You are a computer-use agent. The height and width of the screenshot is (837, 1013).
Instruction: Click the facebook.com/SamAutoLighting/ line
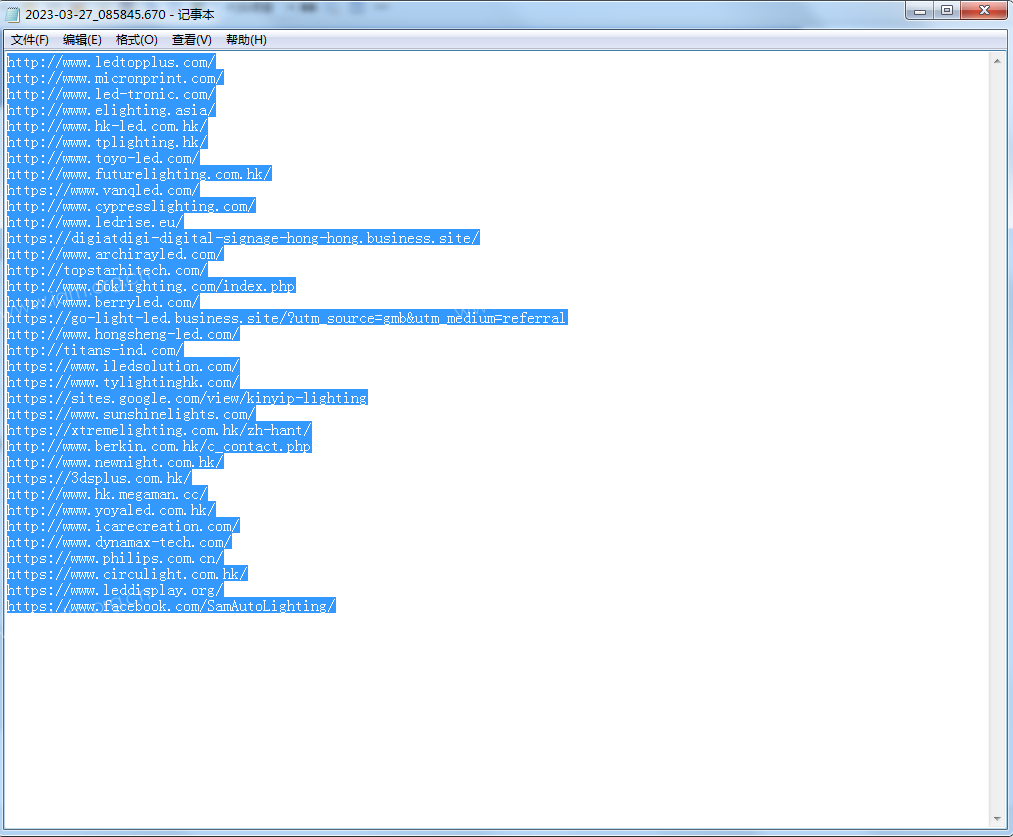pos(171,606)
